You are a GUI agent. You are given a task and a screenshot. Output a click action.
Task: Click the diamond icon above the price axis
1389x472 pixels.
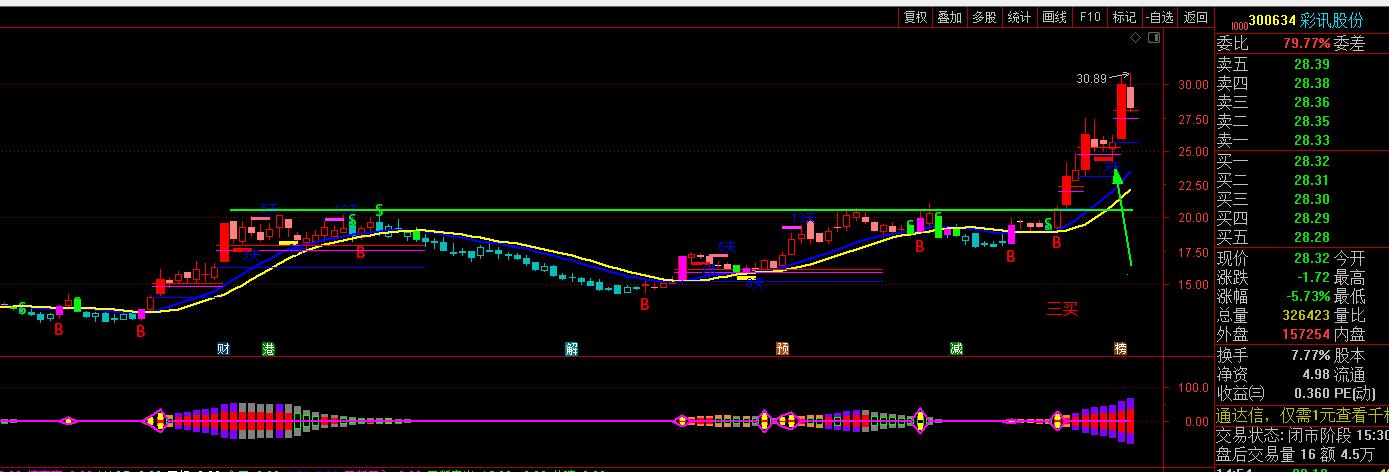click(x=1136, y=38)
